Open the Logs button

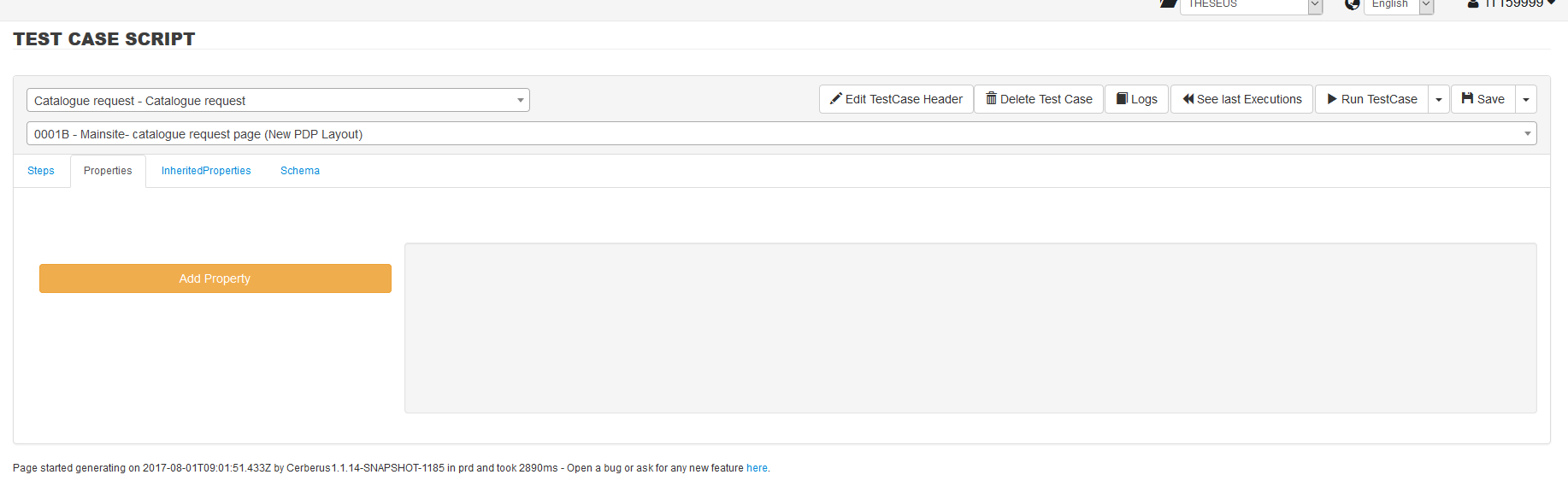click(x=1136, y=99)
